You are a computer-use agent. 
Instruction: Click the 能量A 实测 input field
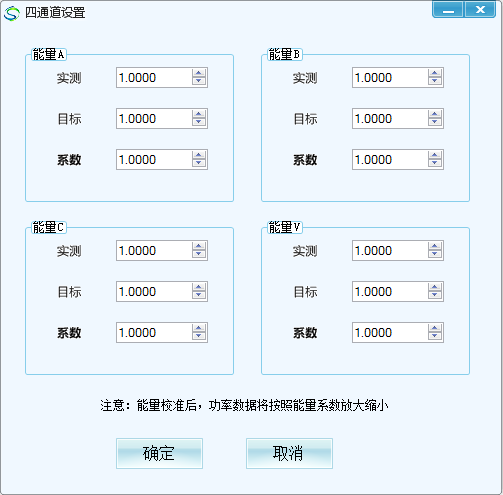(x=154, y=78)
